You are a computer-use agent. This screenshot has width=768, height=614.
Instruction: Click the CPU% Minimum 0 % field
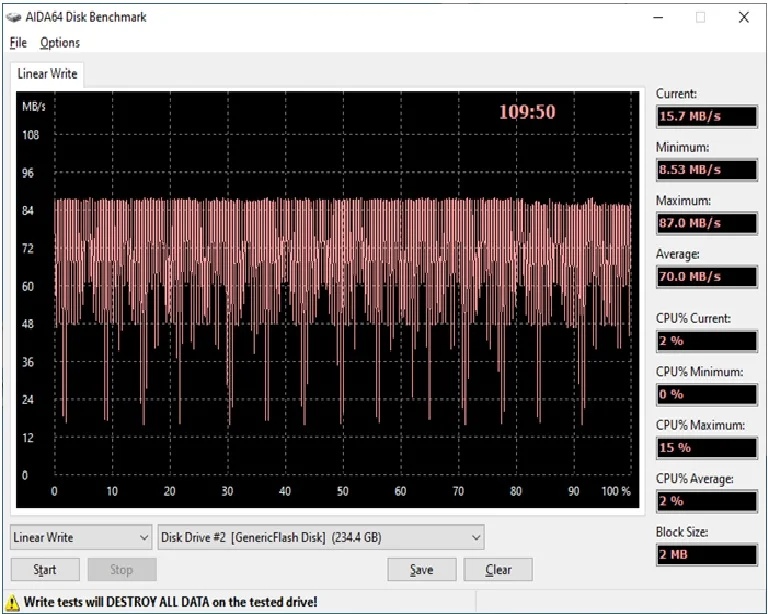pyautogui.click(x=706, y=394)
